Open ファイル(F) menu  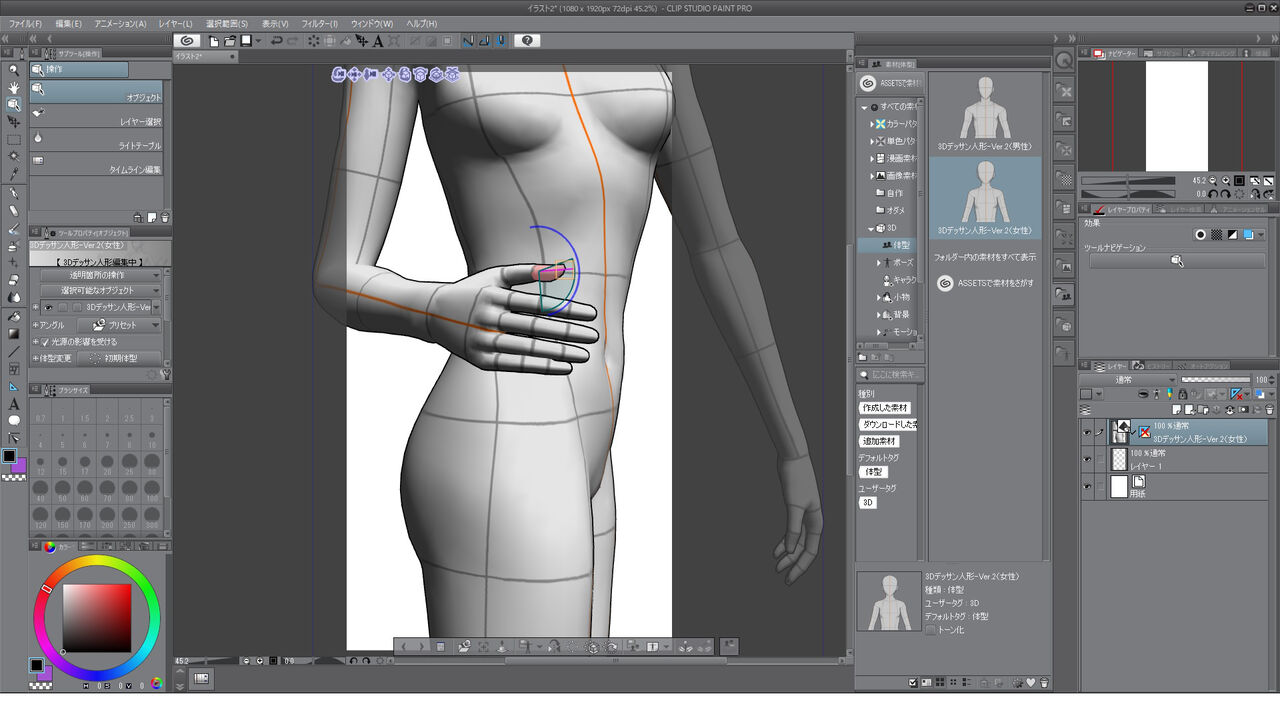click(x=25, y=23)
